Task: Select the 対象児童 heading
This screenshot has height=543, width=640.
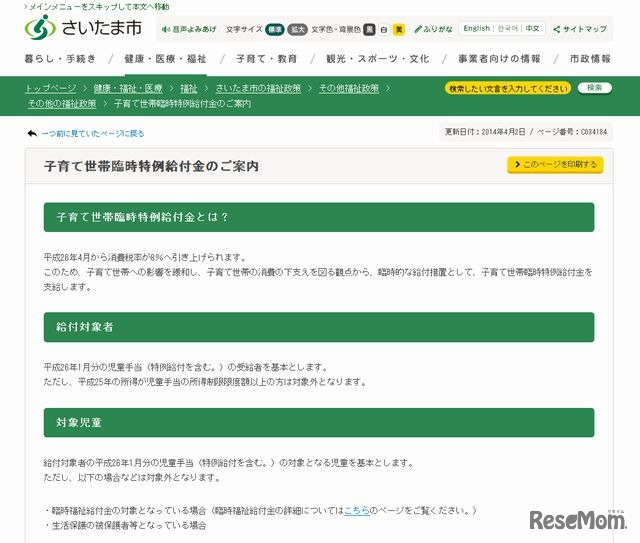Action: (79, 423)
